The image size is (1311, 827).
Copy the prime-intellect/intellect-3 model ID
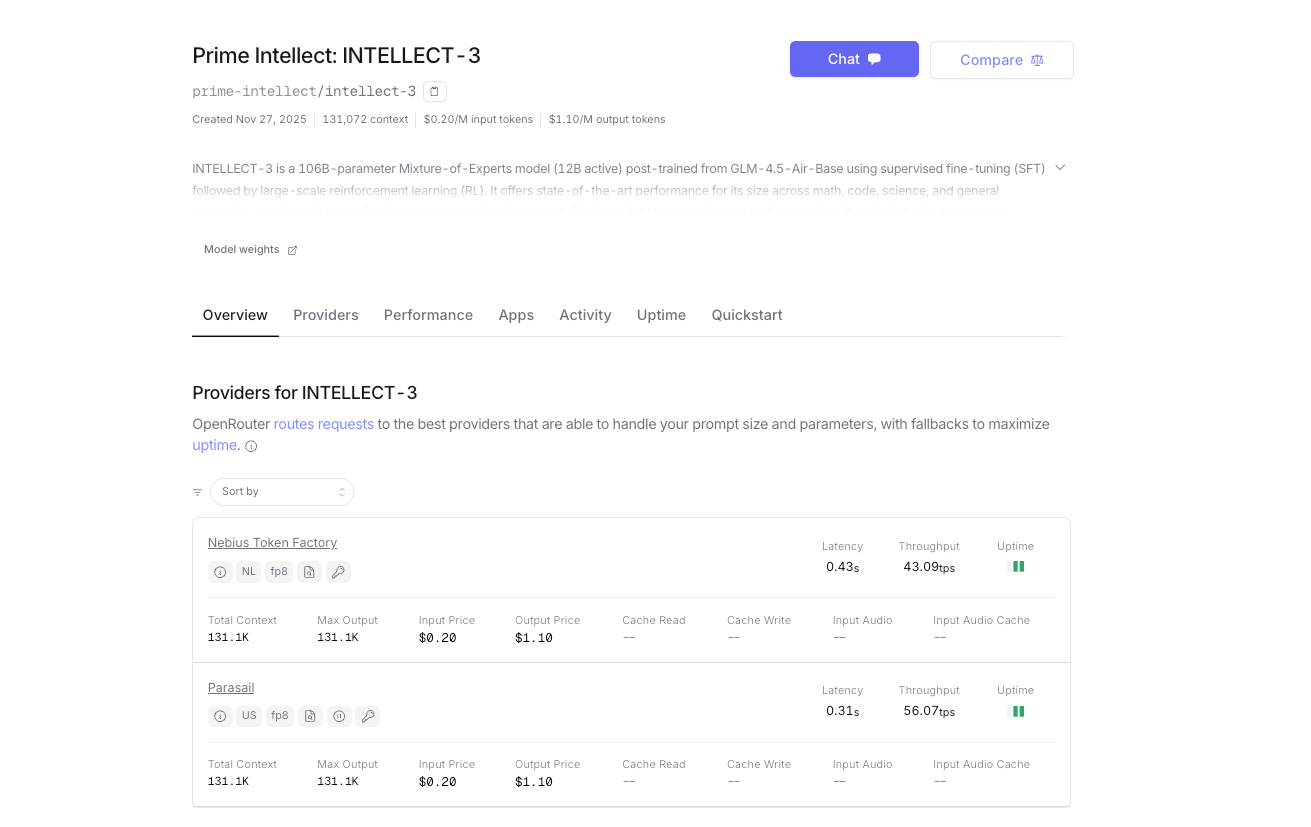coord(434,92)
